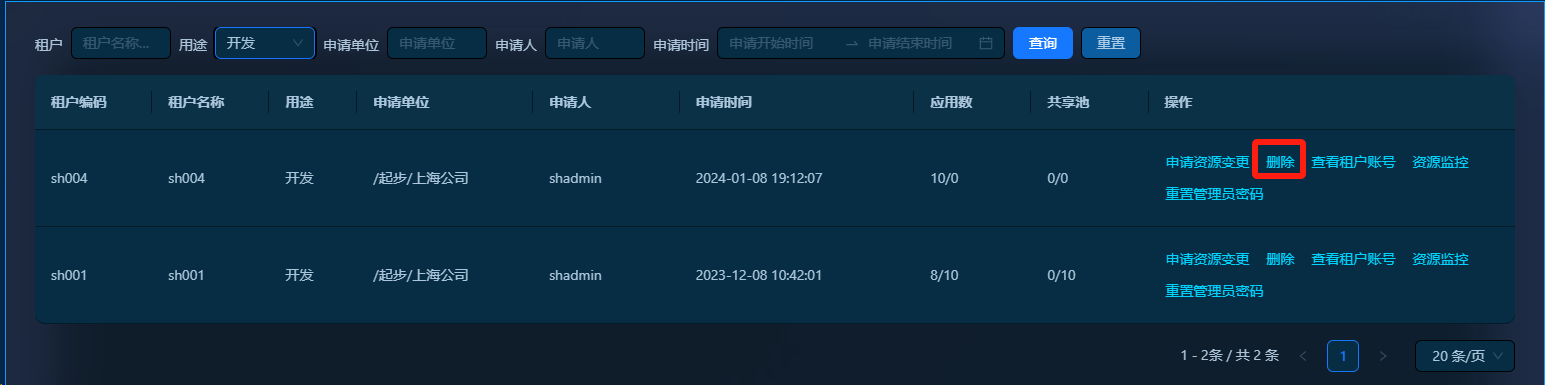Go to next page arrow
1545x385 pixels.
pos(1383,356)
